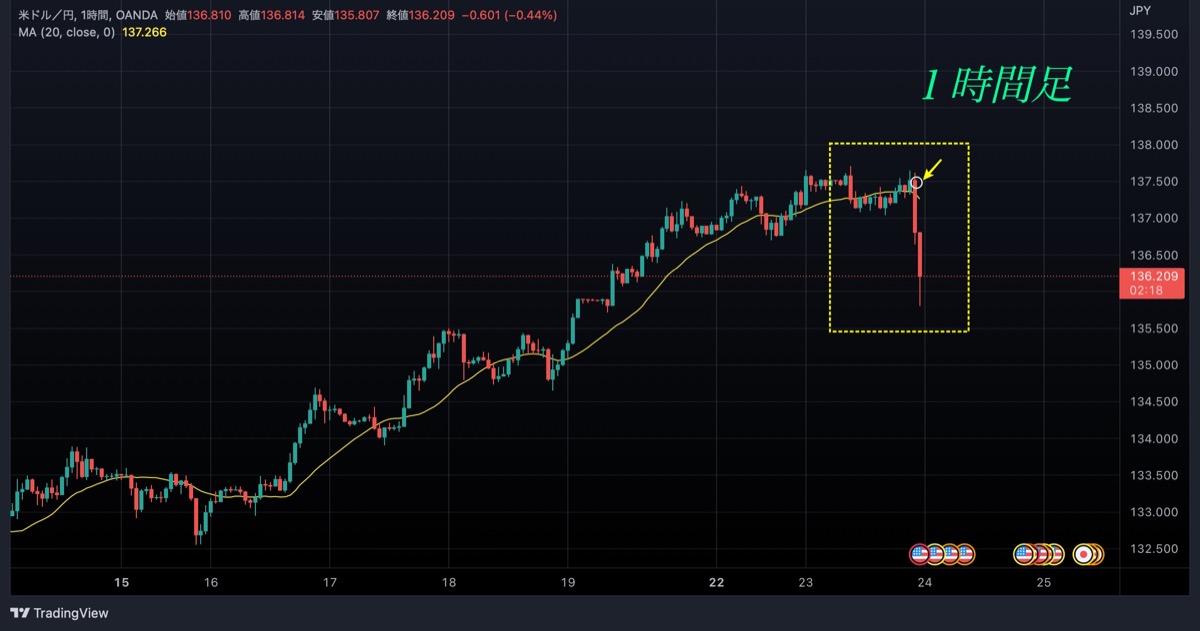
Task: Open the Japan flag economic event icon
Action: point(1082,553)
